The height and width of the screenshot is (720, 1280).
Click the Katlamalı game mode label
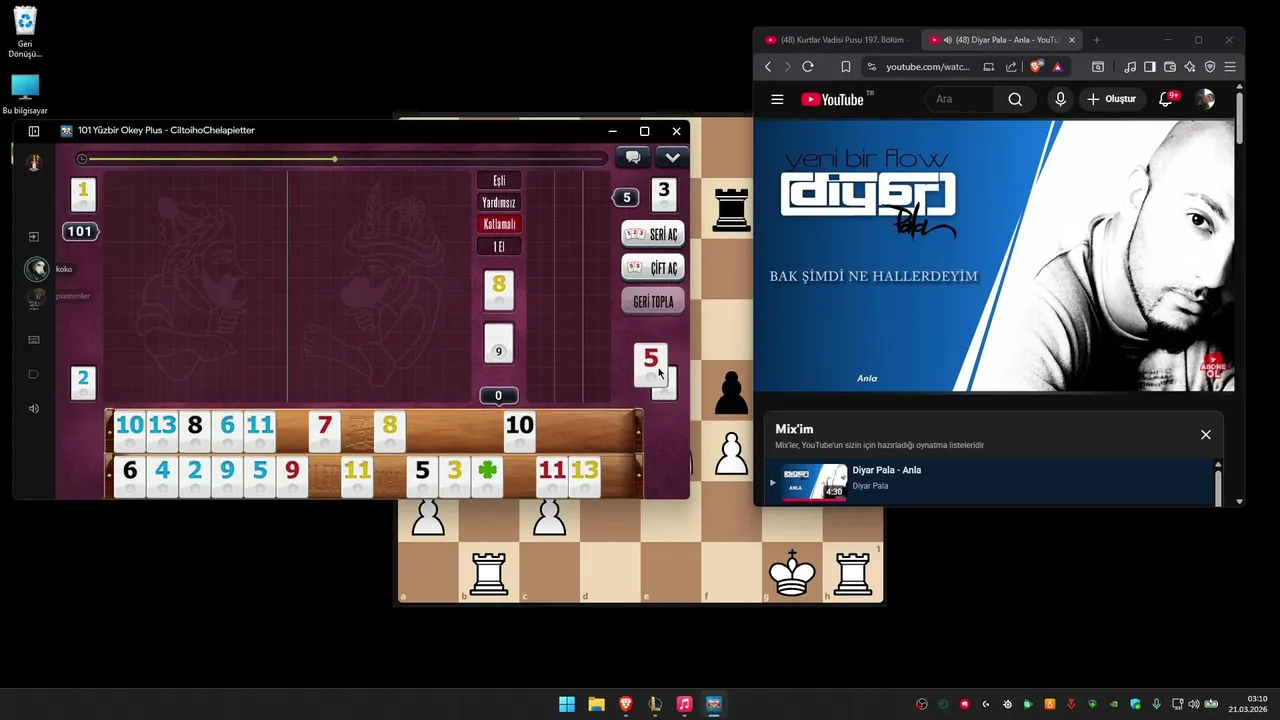499,224
